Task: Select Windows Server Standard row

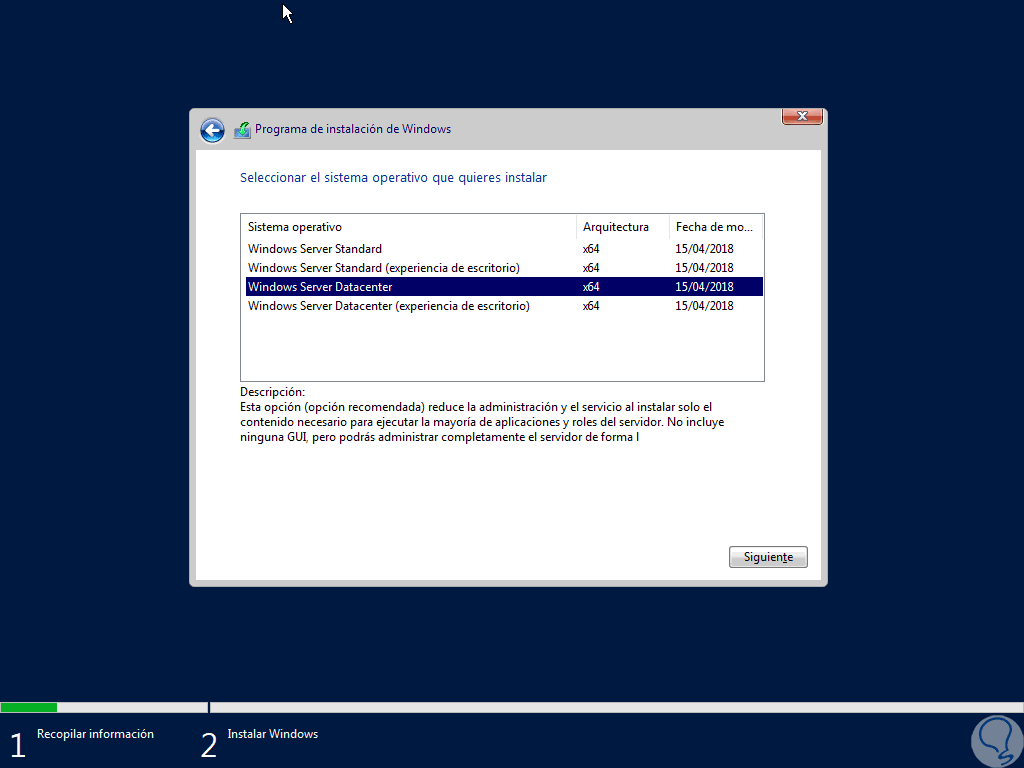Action: point(504,249)
